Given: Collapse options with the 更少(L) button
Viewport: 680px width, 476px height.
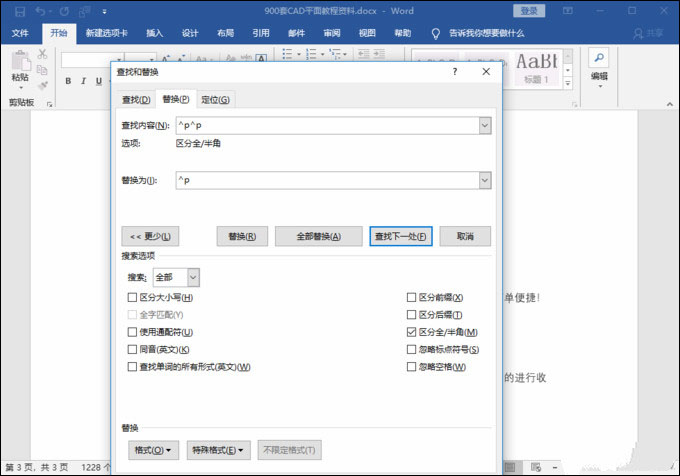Looking at the screenshot, I should [150, 236].
